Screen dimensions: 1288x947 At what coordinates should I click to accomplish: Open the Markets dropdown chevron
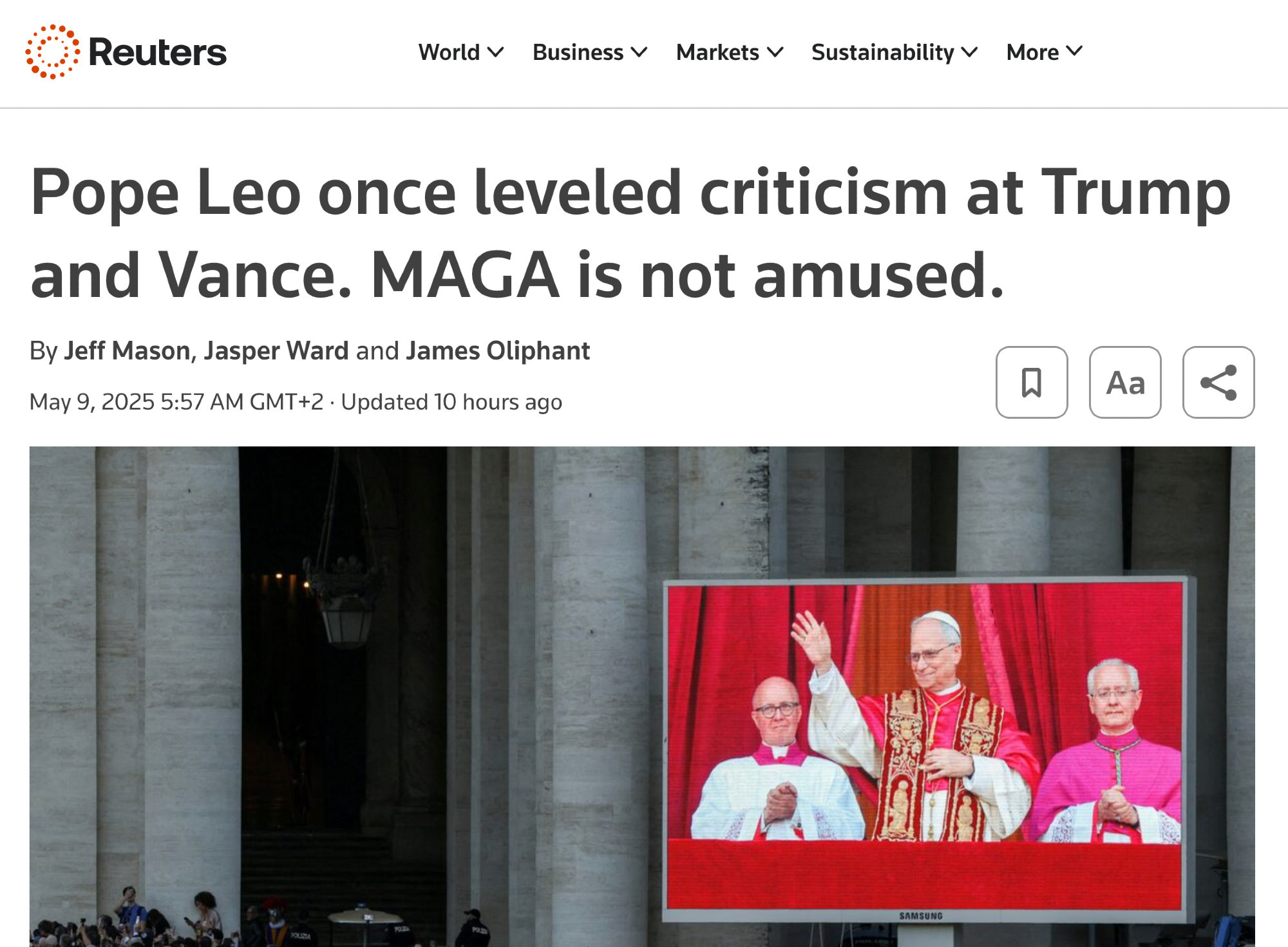point(775,52)
